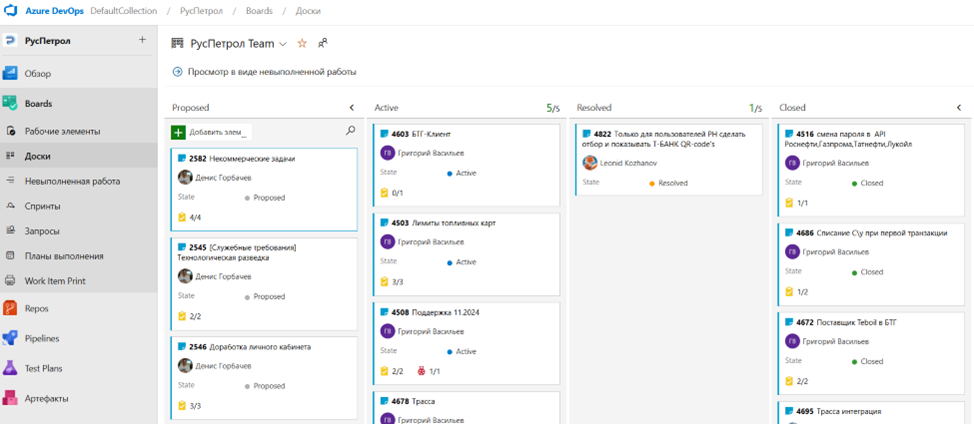Toggle the 4/4 checklist on item 2582
974x424 pixels.
pyautogui.click(x=189, y=217)
